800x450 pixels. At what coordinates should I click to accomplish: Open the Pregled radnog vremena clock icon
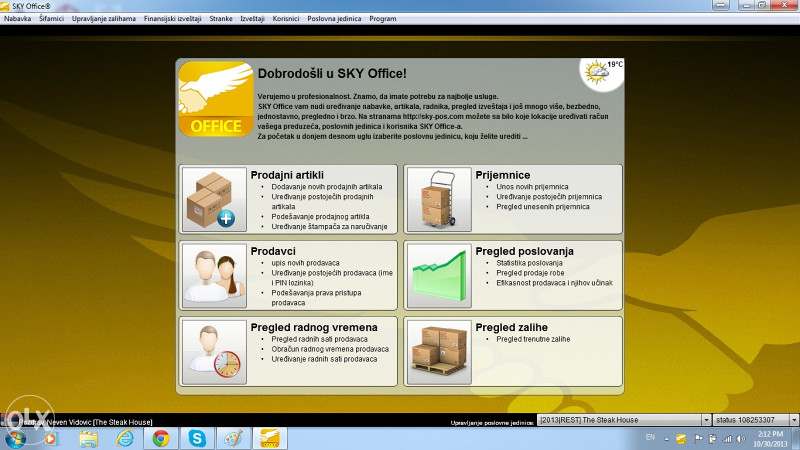(214, 352)
